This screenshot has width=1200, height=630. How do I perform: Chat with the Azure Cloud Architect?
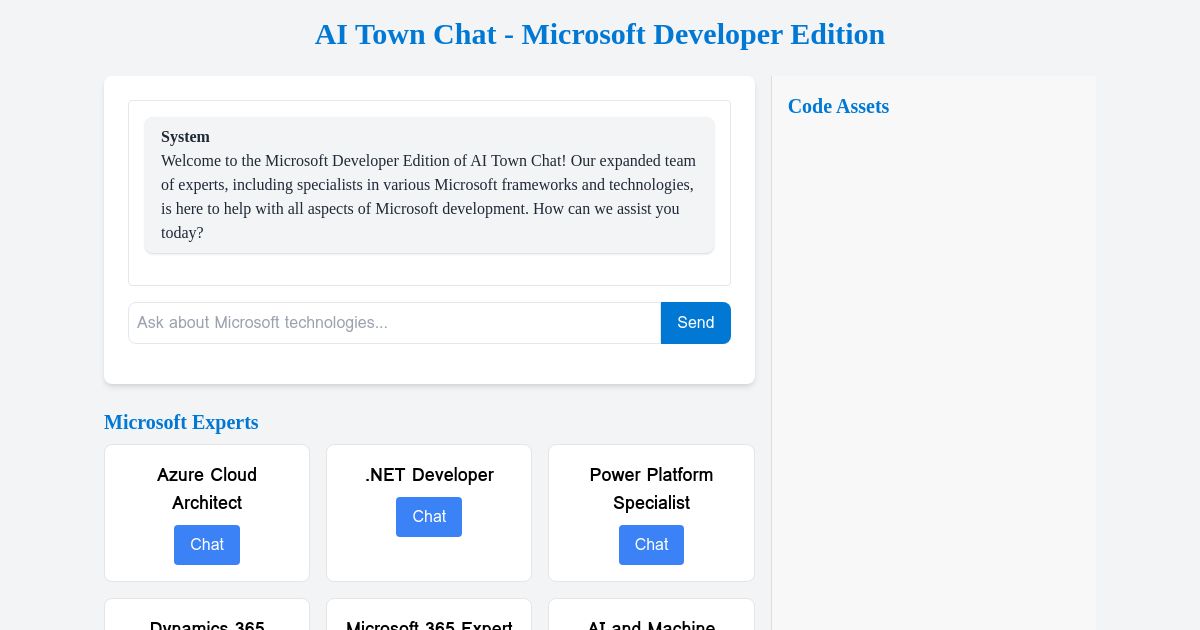point(207,545)
